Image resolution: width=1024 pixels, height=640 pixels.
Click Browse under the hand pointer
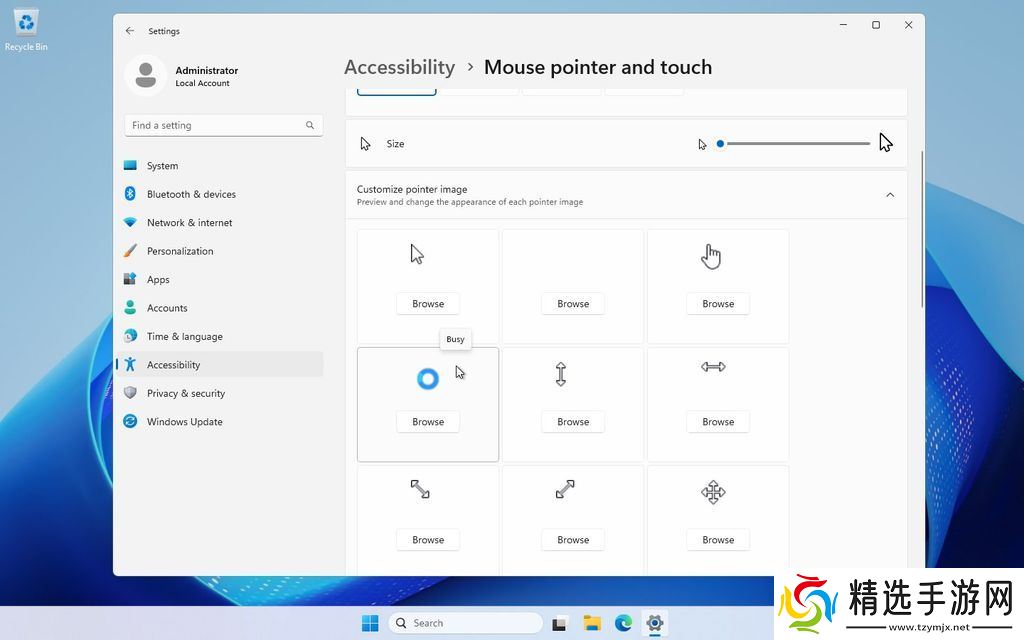(x=718, y=304)
